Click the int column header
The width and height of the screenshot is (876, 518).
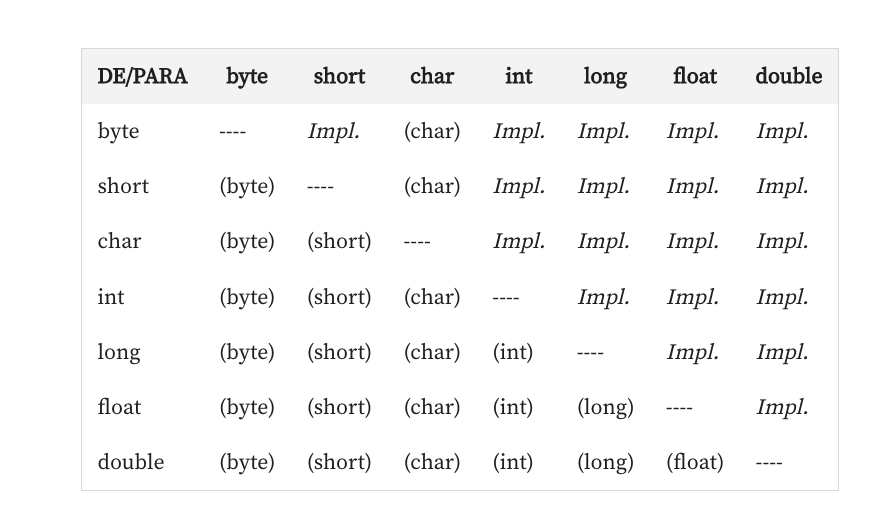pyautogui.click(x=519, y=76)
